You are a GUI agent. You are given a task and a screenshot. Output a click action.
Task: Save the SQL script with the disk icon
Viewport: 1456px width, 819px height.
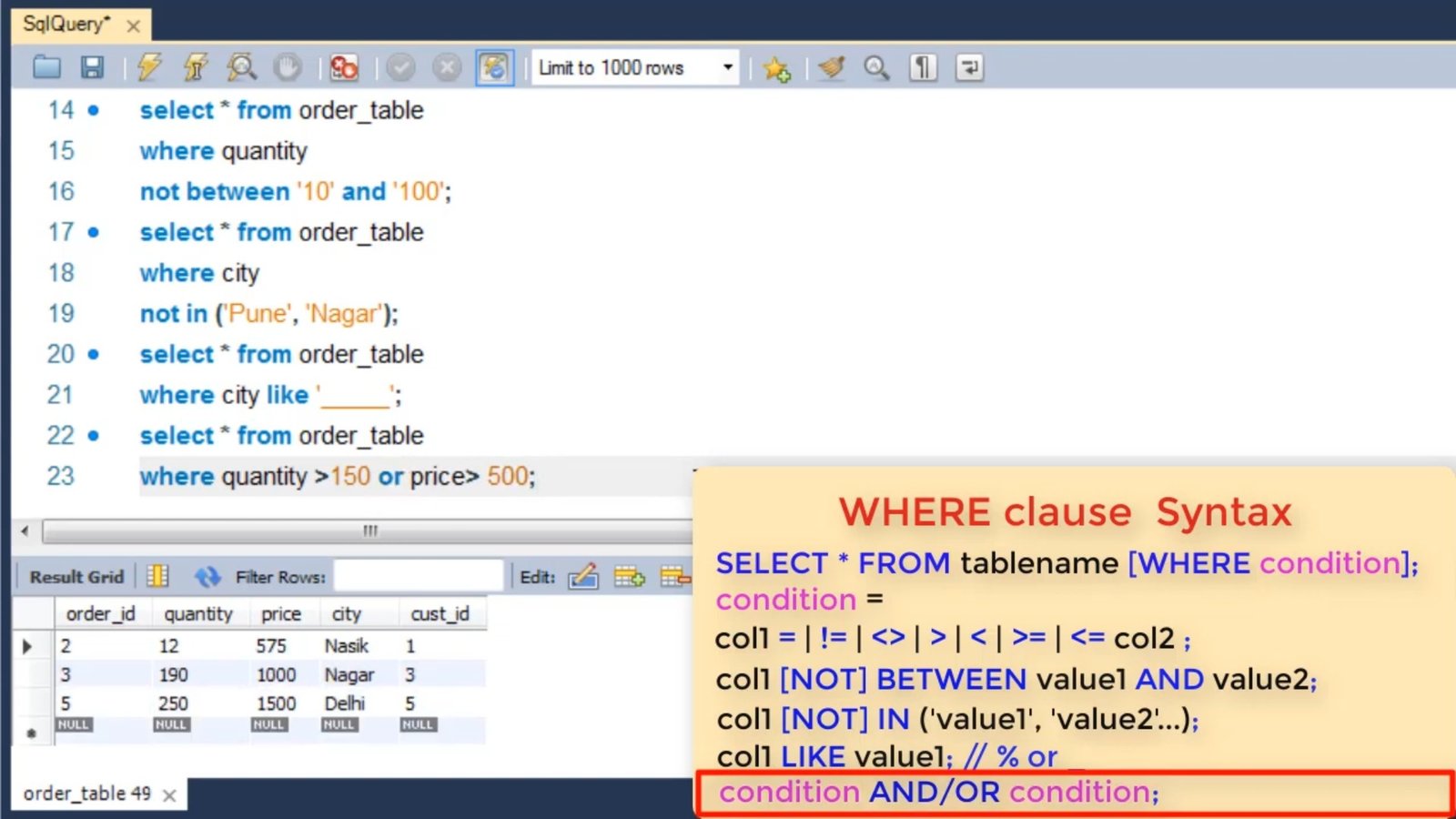(92, 67)
